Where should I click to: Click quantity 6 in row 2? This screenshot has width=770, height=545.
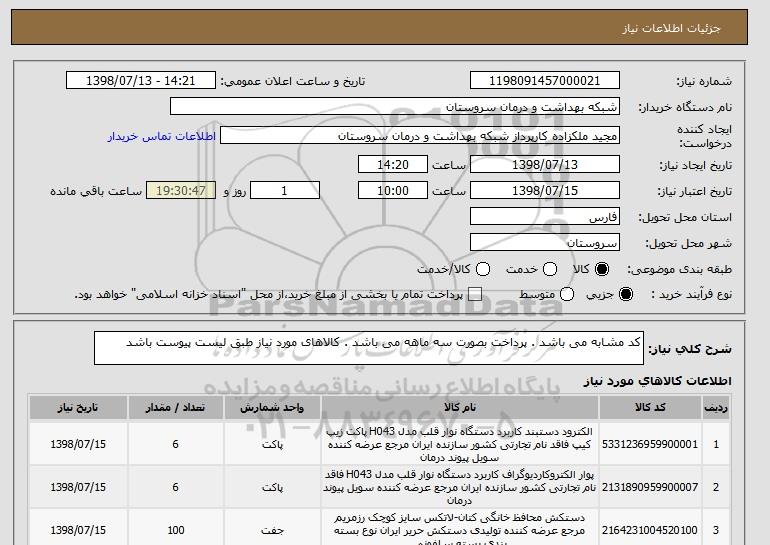175,488
